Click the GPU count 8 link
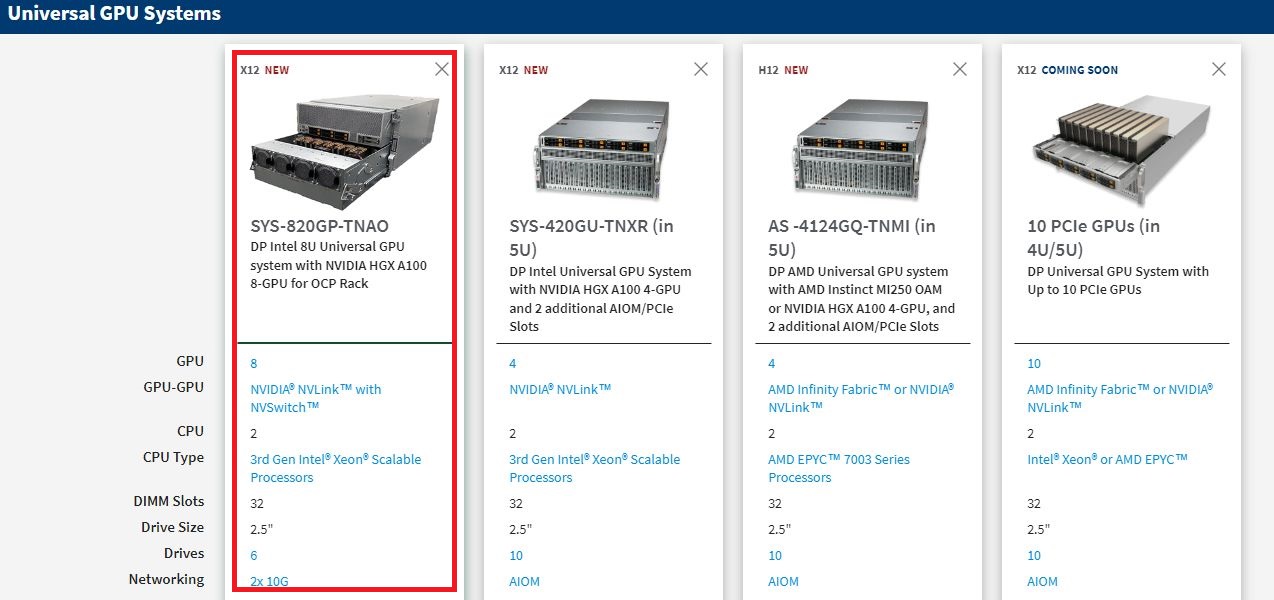Screen dimensions: 1274x600 point(254,363)
